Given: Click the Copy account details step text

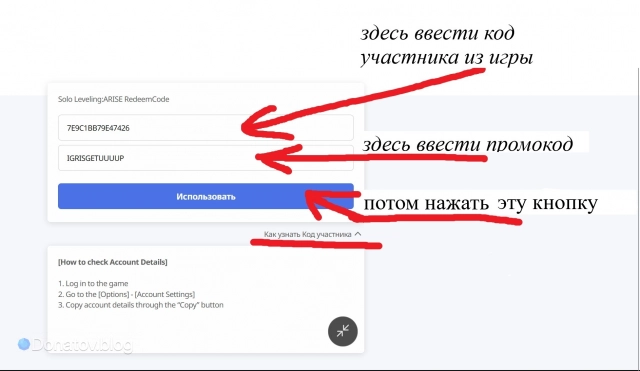Looking at the screenshot, I should coord(141,305).
